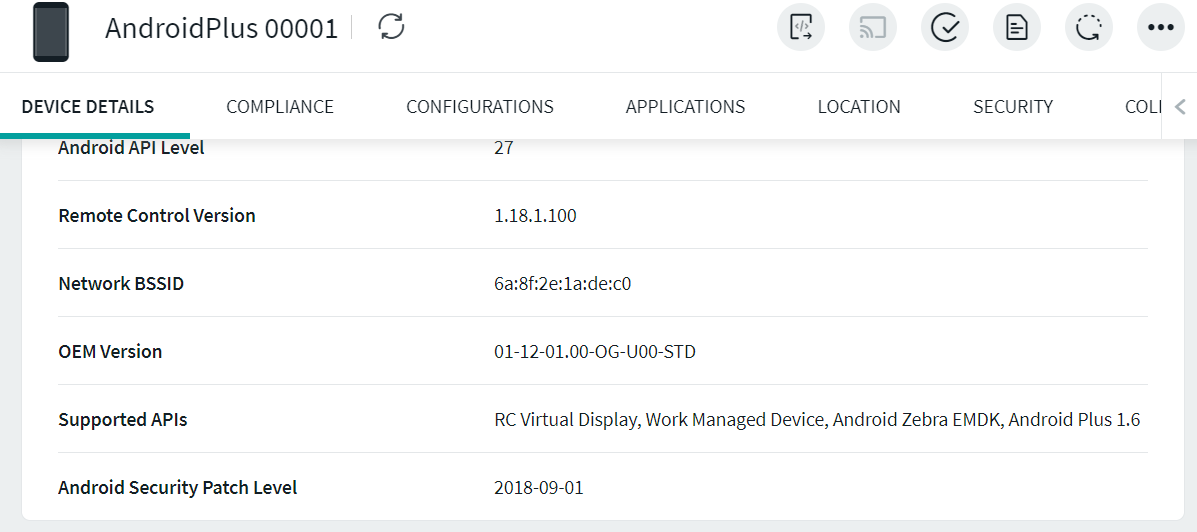
Task: Switch to the Compliance tab
Action: [280, 107]
